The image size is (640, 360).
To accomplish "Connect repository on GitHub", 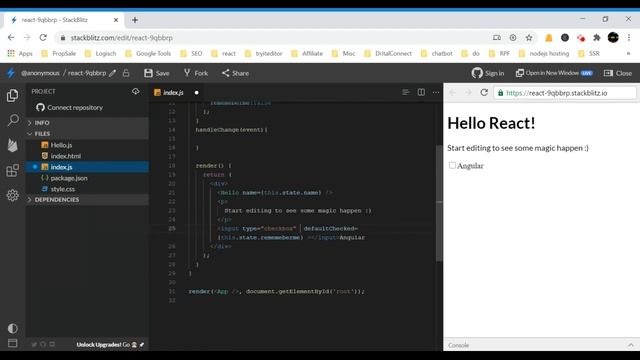I will click(69, 107).
